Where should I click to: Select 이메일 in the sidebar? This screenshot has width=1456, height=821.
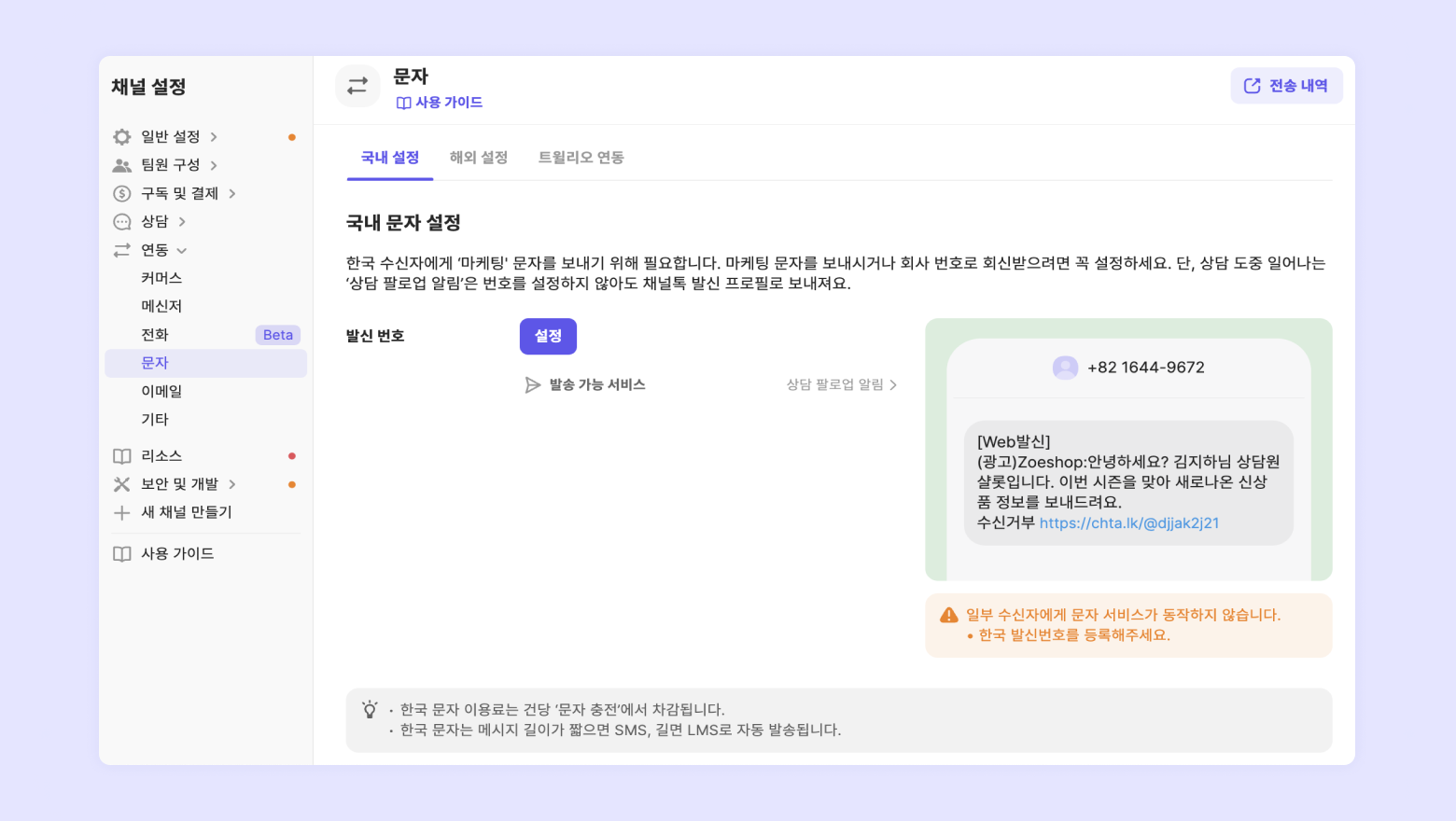pos(161,392)
